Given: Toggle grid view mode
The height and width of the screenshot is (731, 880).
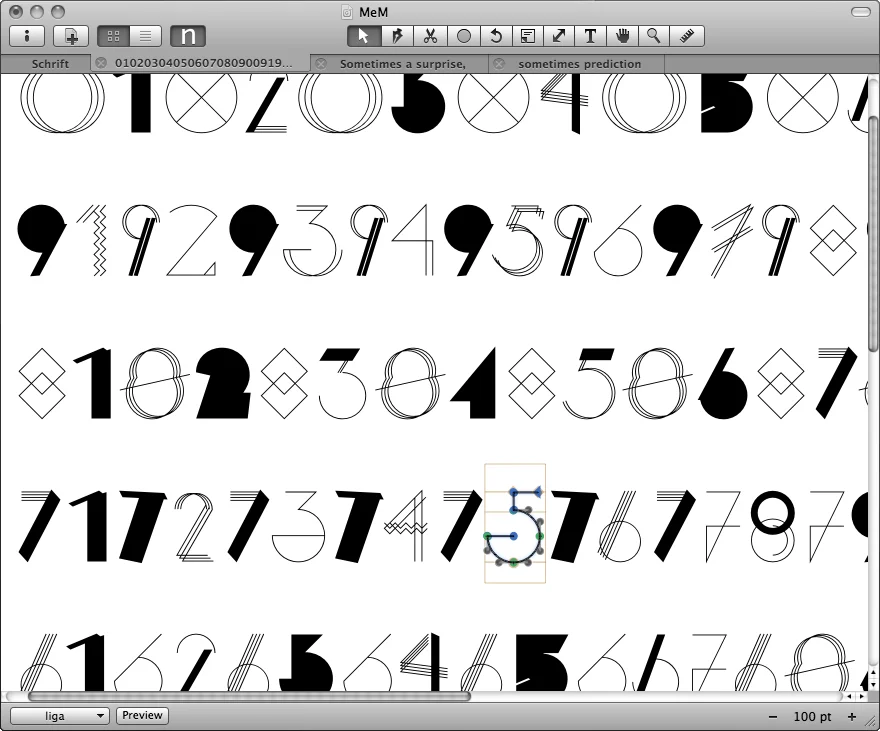Looking at the screenshot, I should click(x=113, y=36).
